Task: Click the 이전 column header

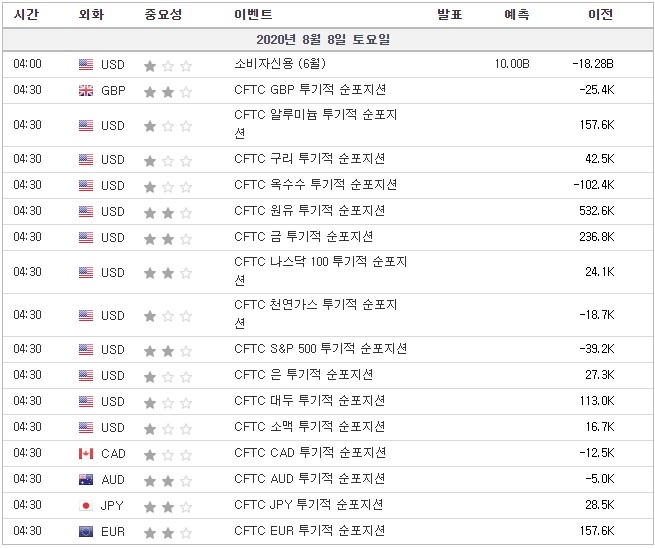Action: (x=600, y=15)
